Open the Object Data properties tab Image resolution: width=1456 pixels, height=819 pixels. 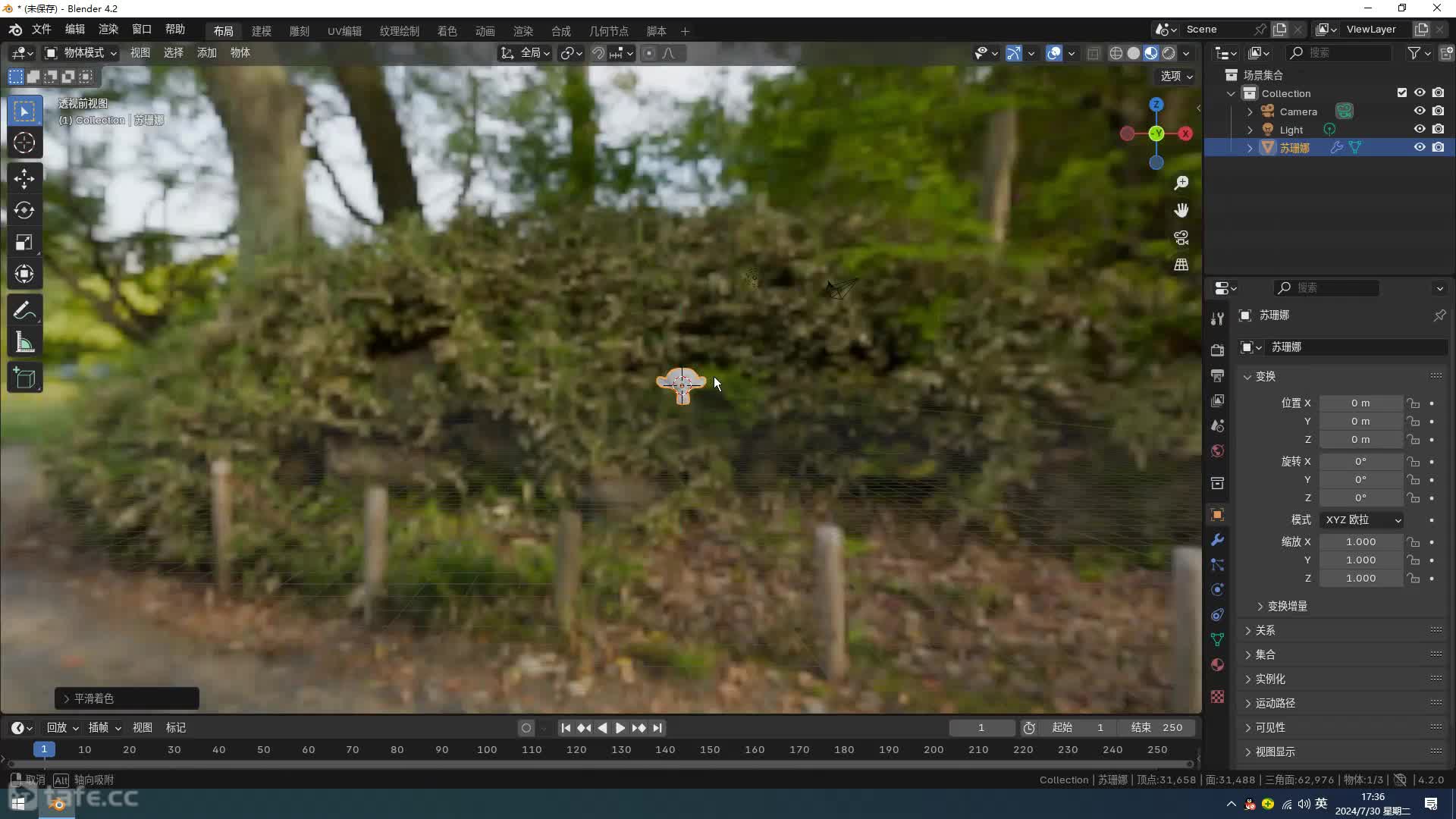[1217, 640]
